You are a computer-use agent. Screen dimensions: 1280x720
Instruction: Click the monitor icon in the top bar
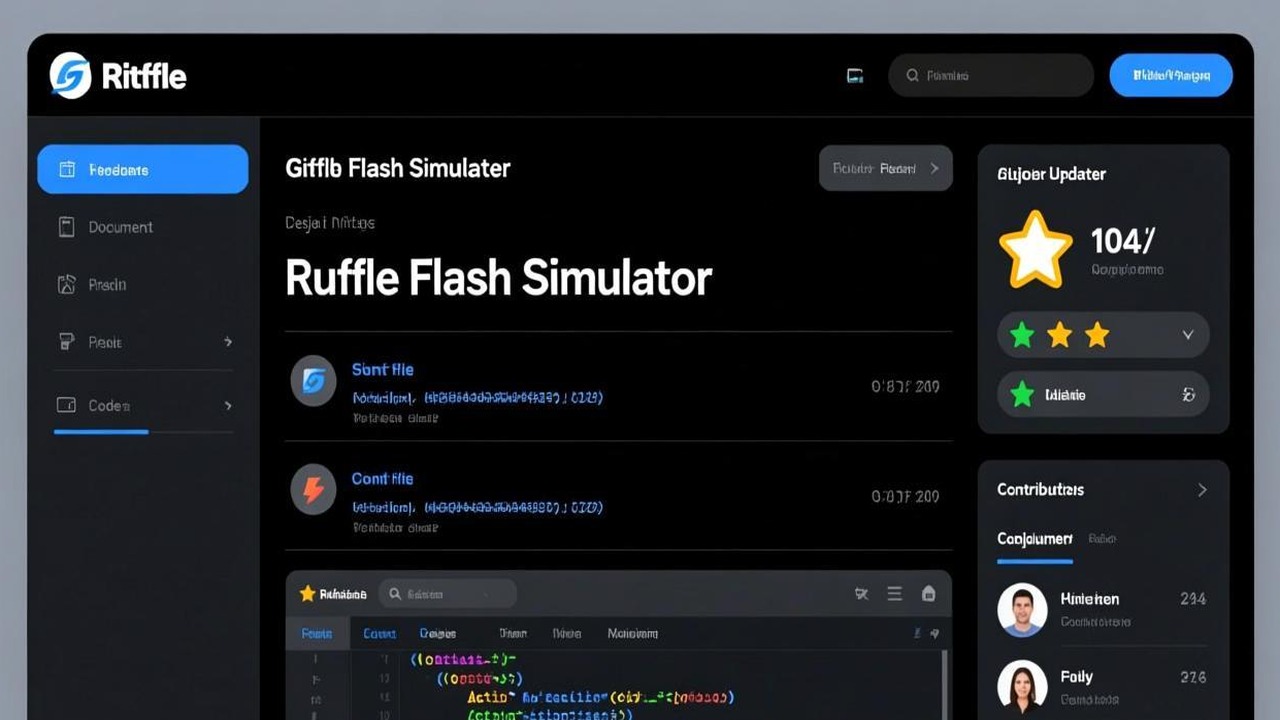tap(855, 76)
